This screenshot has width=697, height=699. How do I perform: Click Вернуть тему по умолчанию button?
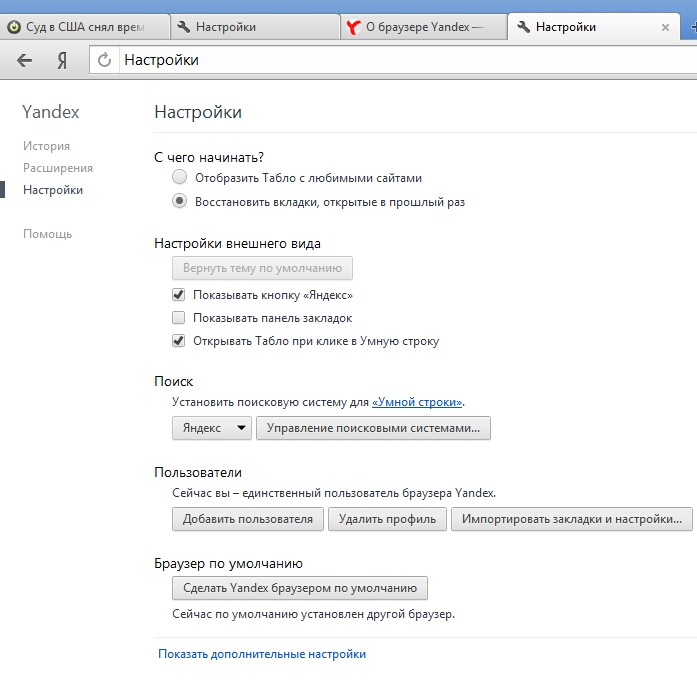(x=262, y=268)
